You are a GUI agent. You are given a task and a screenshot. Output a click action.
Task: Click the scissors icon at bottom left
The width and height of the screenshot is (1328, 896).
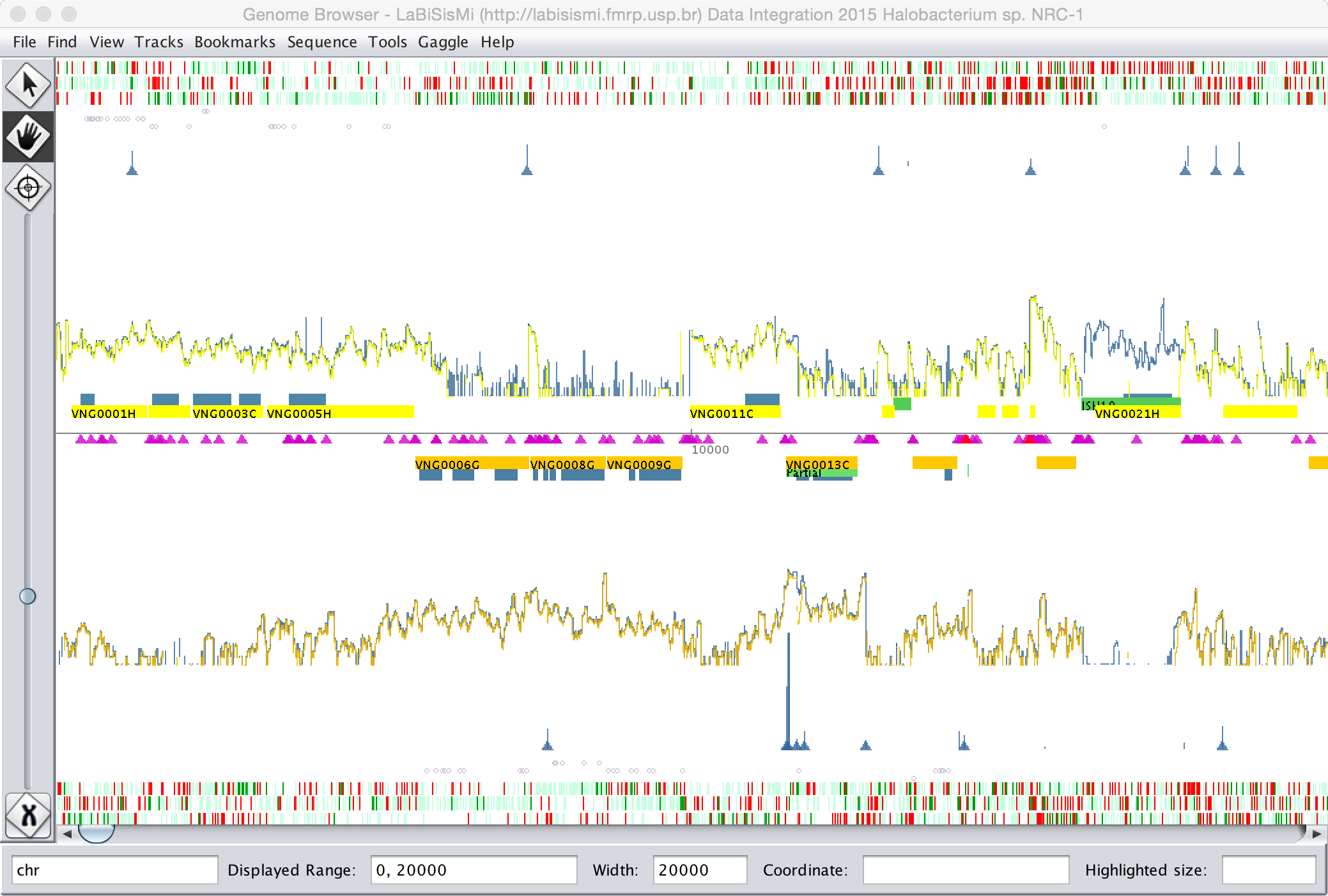click(28, 815)
